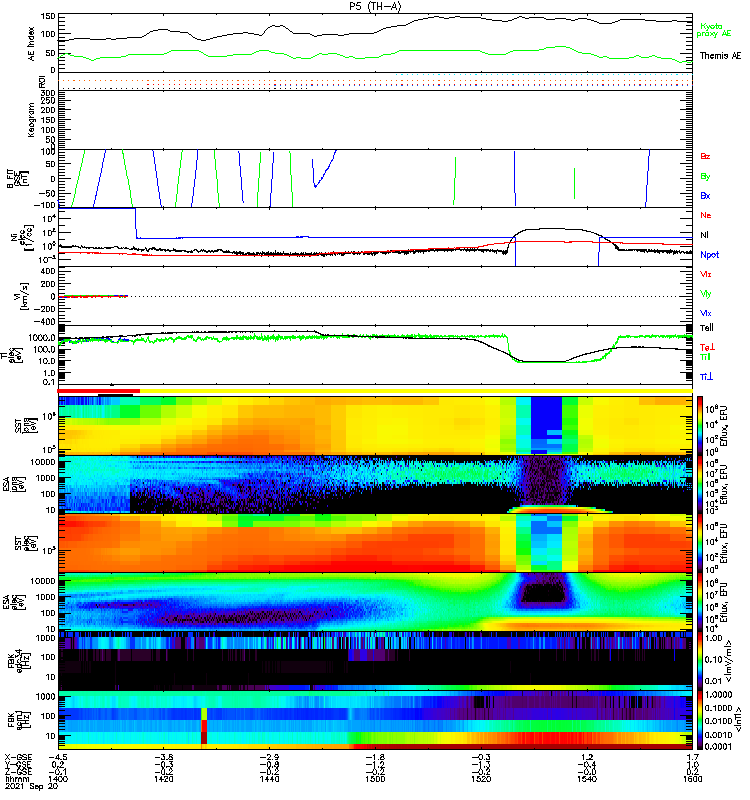Click the "-400" tick on the Vi velocity axis
This screenshot has height=800, width=750.
point(45,321)
